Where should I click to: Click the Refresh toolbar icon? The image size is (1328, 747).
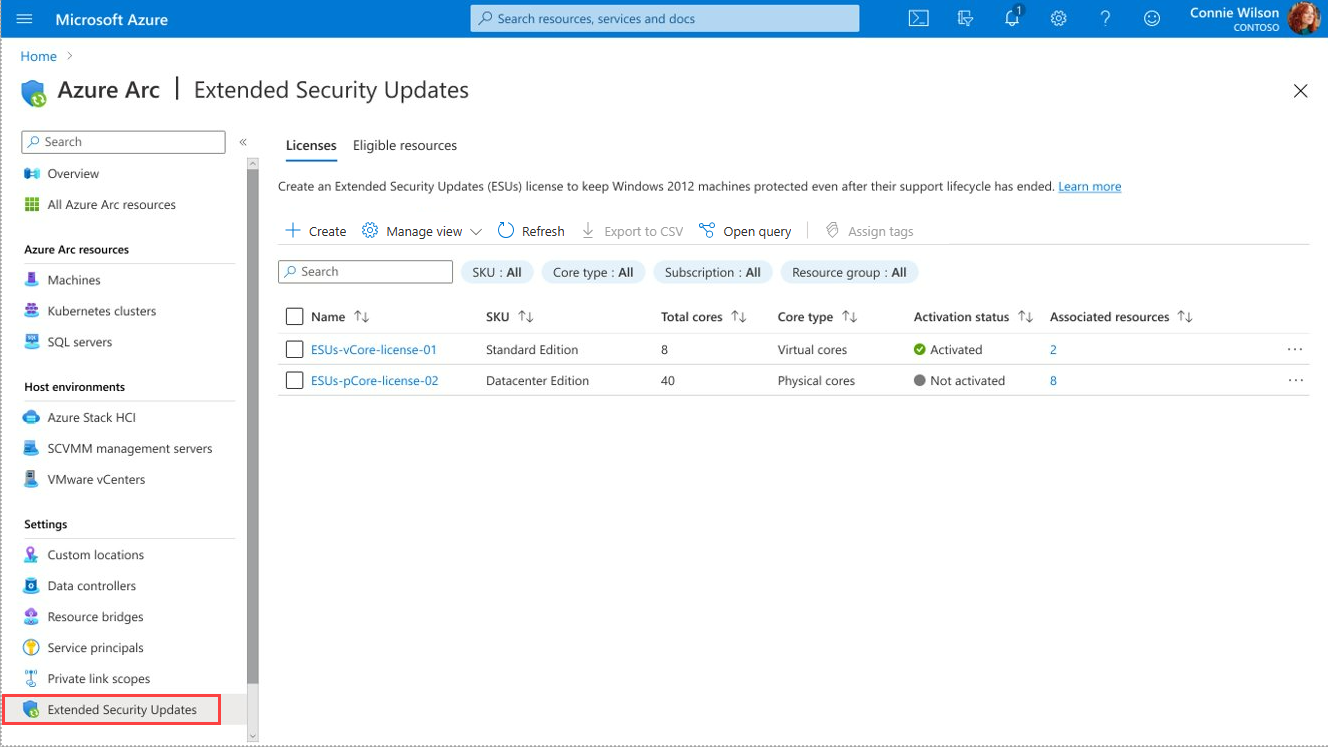pyautogui.click(x=506, y=230)
